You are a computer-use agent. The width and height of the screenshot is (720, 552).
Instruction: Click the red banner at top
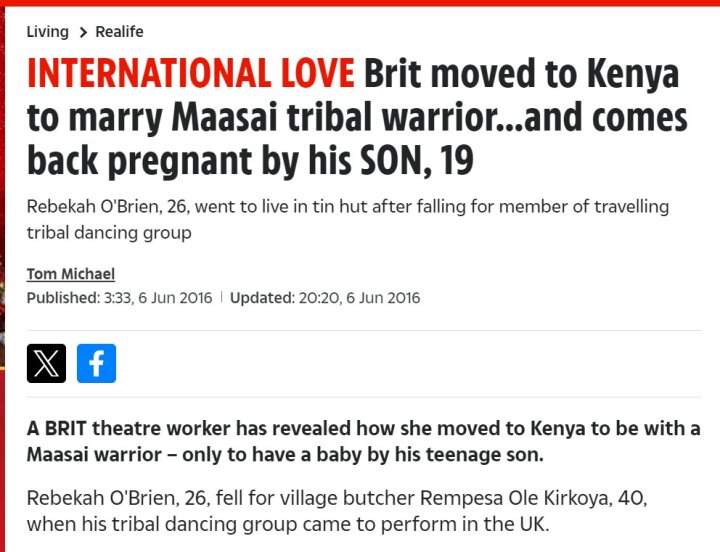pos(360,3)
